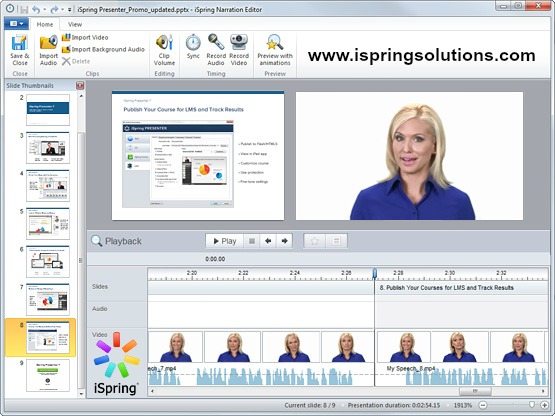Viewport: 555px width, 416px height.
Task: Select the Speech_7.mp4 video clip
Action: (x=261, y=358)
